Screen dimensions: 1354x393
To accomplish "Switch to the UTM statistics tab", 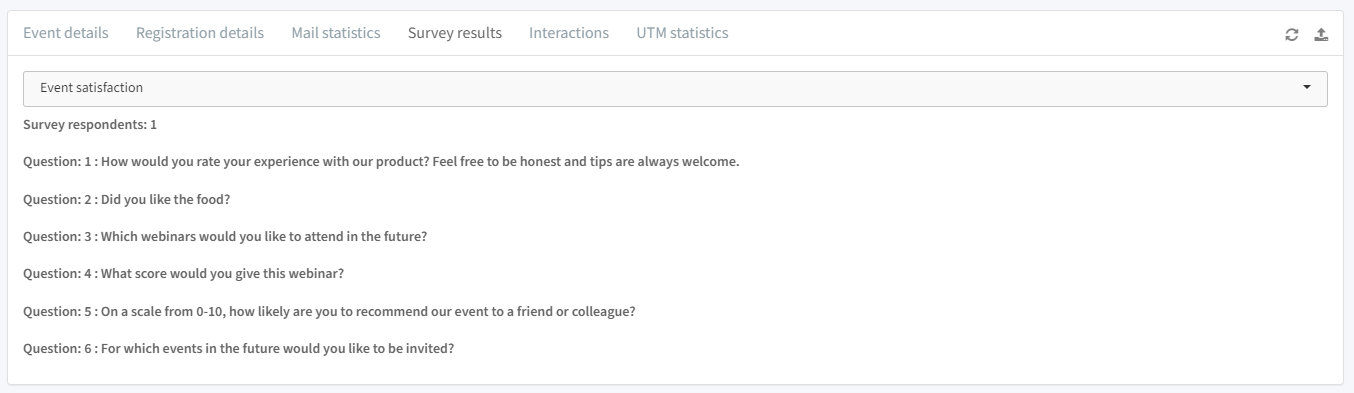I will pyautogui.click(x=682, y=33).
